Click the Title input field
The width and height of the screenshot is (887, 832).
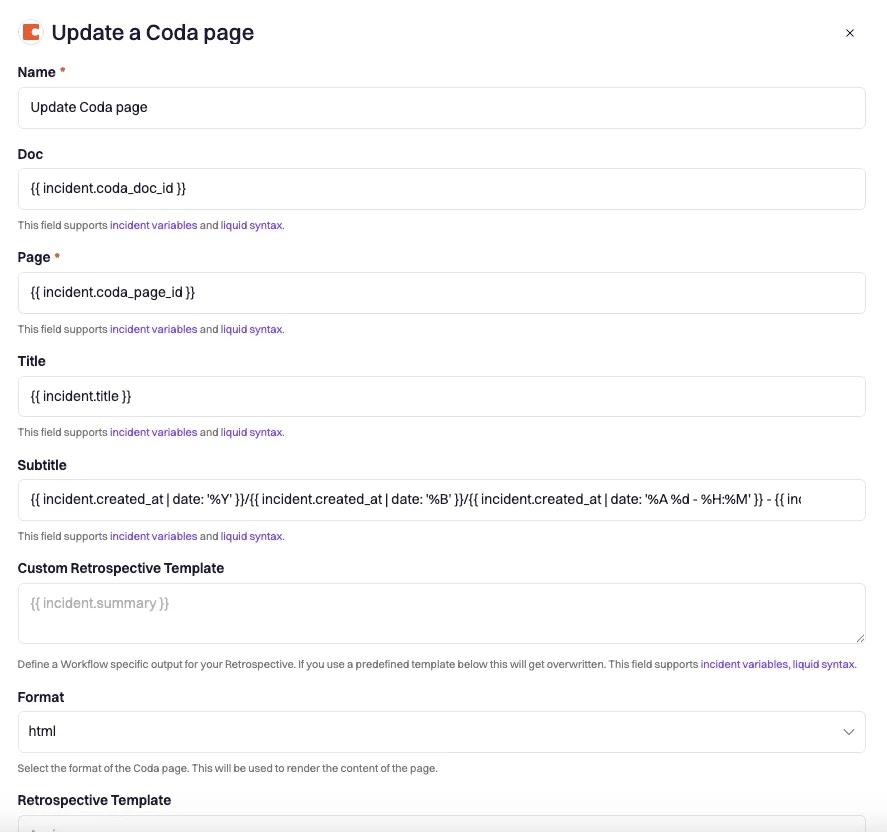click(x=441, y=396)
